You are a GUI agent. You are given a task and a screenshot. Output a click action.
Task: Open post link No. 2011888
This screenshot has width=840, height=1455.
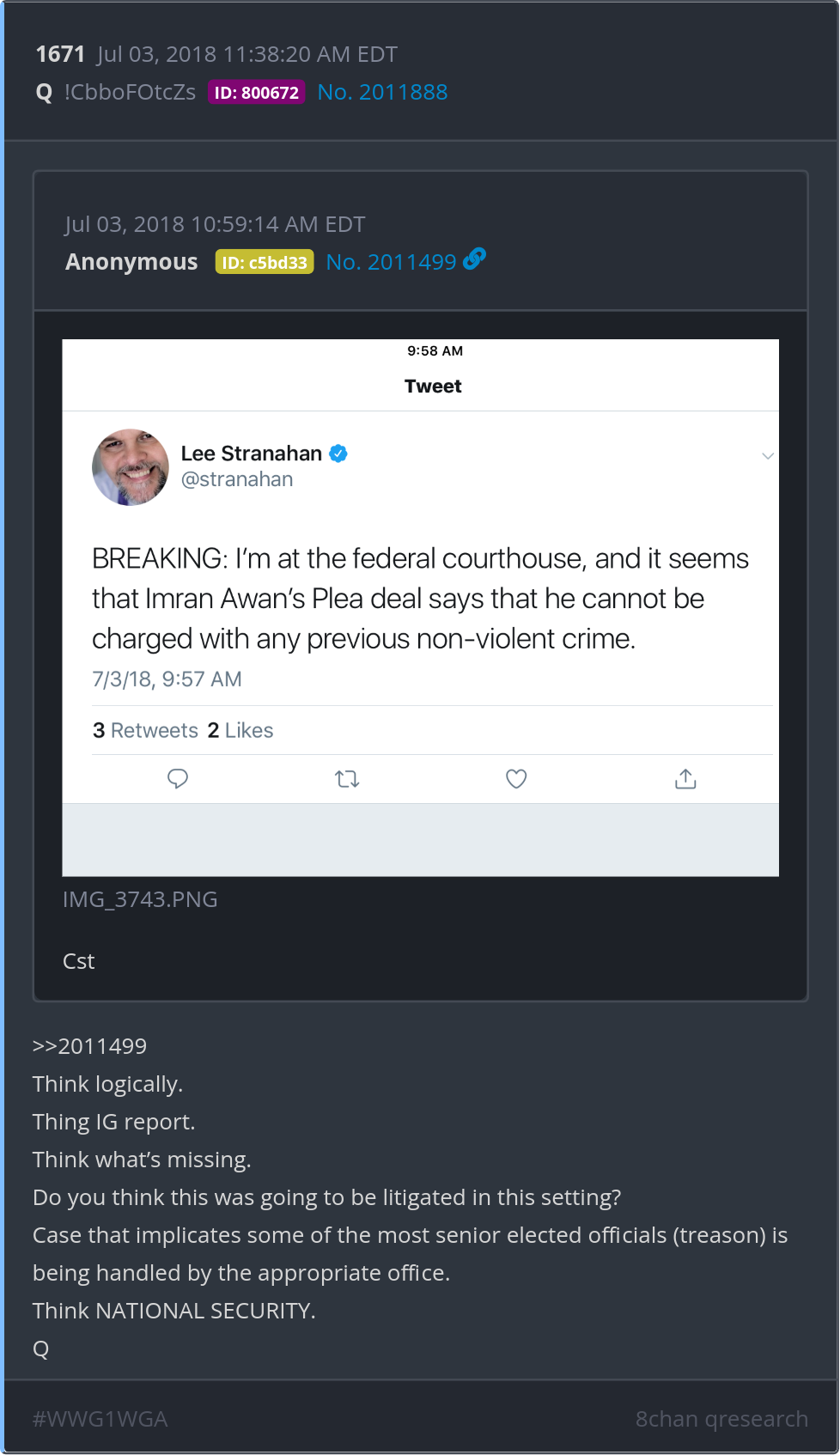(382, 92)
